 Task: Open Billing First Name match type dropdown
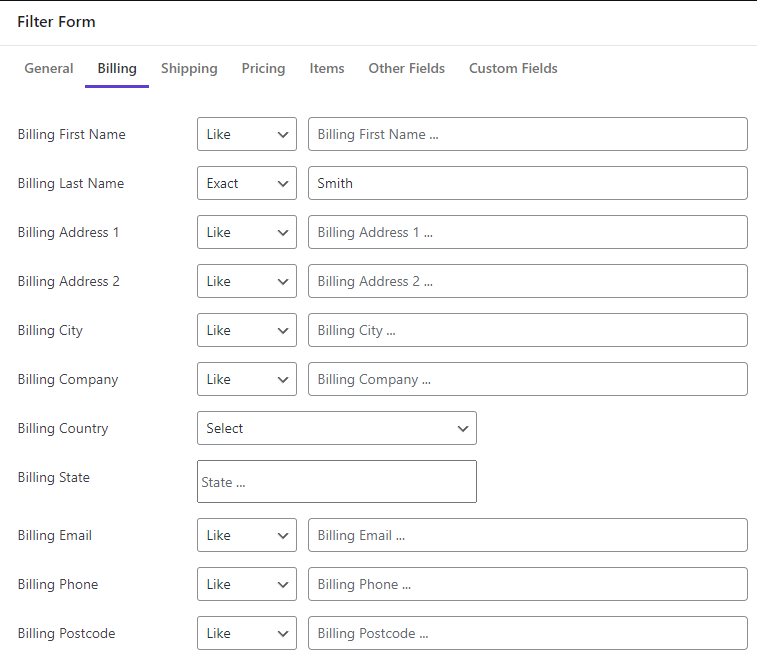click(247, 134)
